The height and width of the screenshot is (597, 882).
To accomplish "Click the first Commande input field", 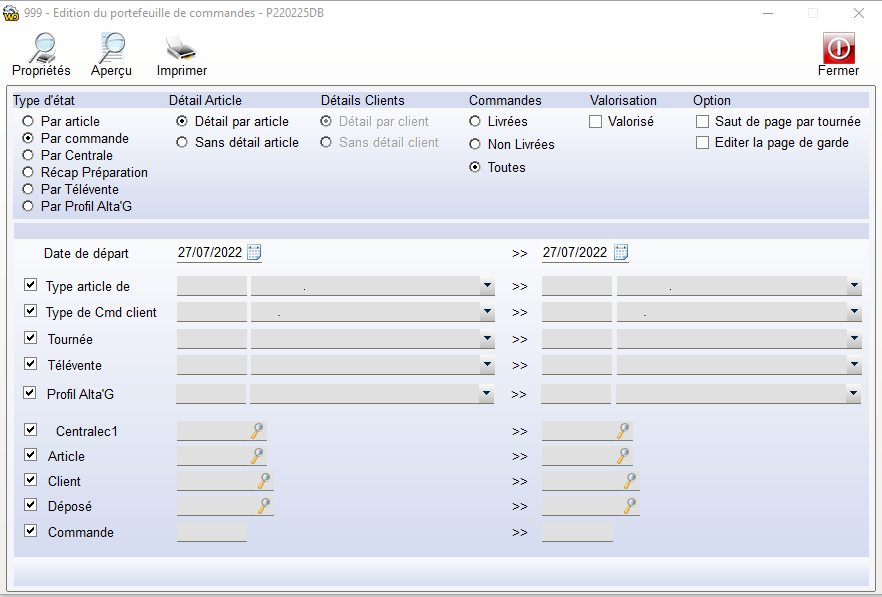I will click(211, 532).
